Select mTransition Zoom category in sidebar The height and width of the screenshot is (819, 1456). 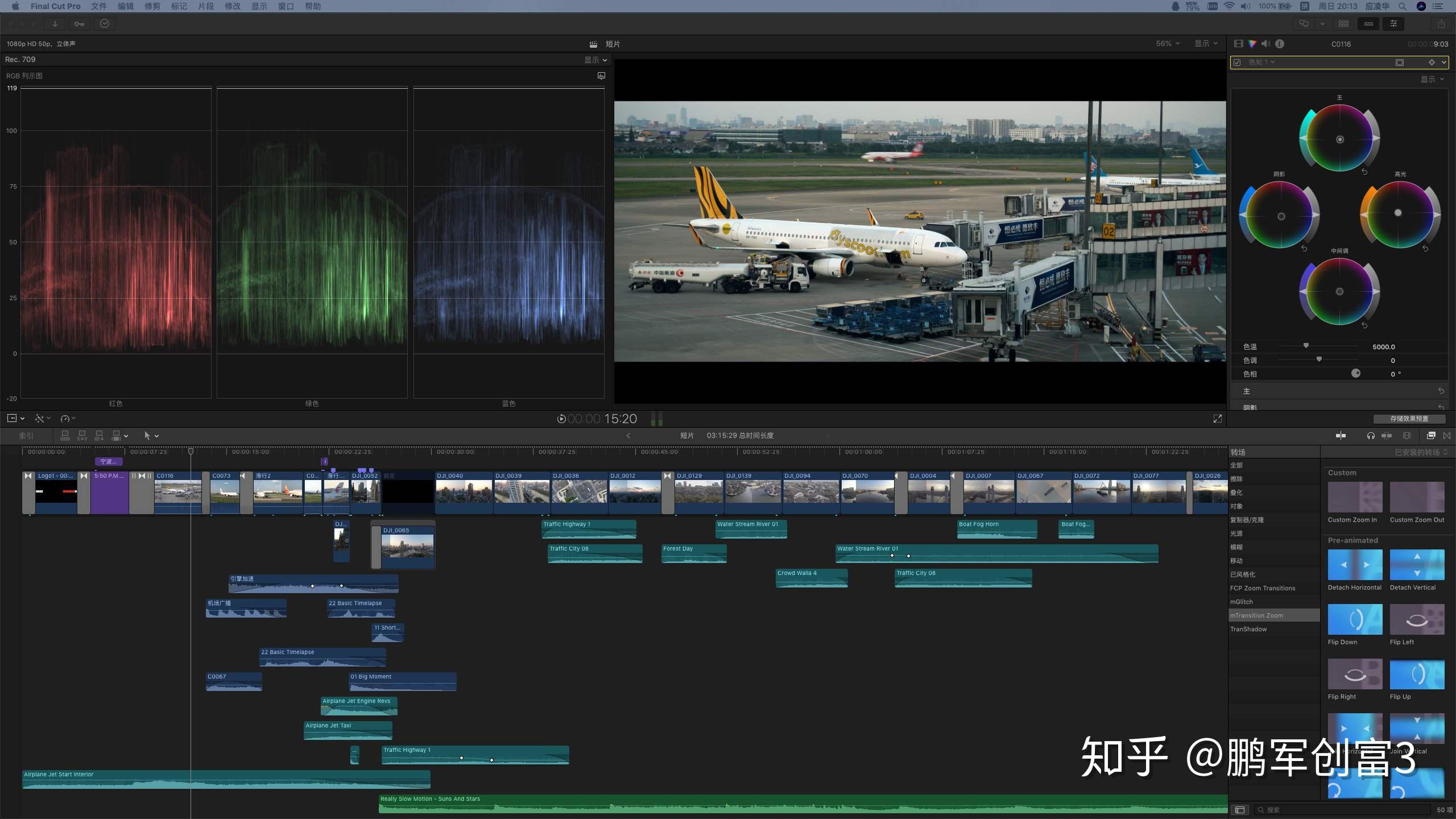pyautogui.click(x=1256, y=615)
